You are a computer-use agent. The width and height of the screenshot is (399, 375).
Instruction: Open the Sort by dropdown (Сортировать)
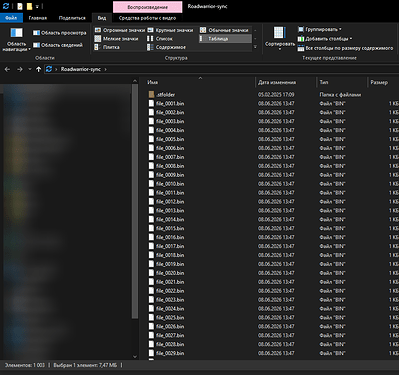pos(280,38)
